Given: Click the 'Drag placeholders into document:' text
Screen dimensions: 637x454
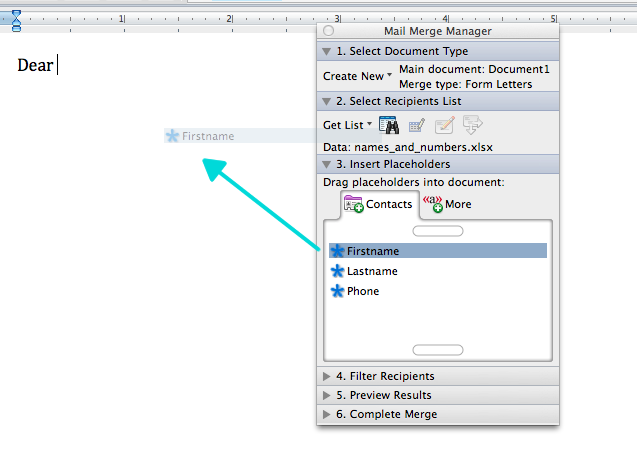Looking at the screenshot, I should coord(414,182).
